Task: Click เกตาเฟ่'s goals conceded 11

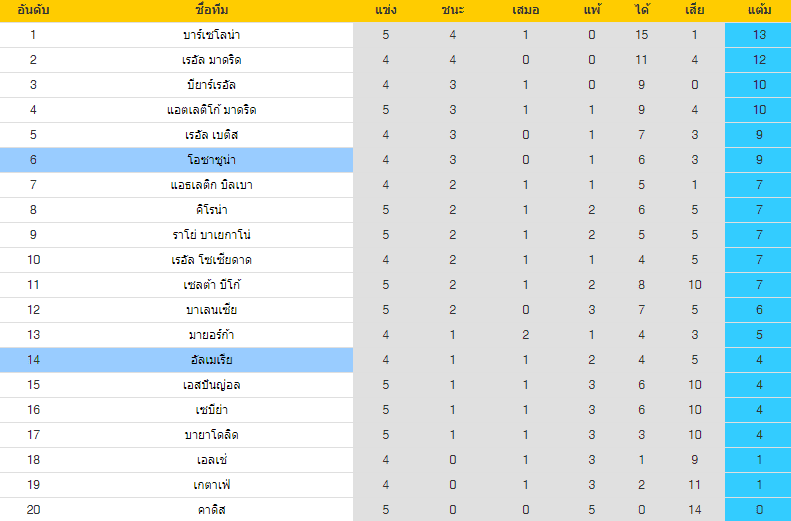Action: [x=695, y=485]
